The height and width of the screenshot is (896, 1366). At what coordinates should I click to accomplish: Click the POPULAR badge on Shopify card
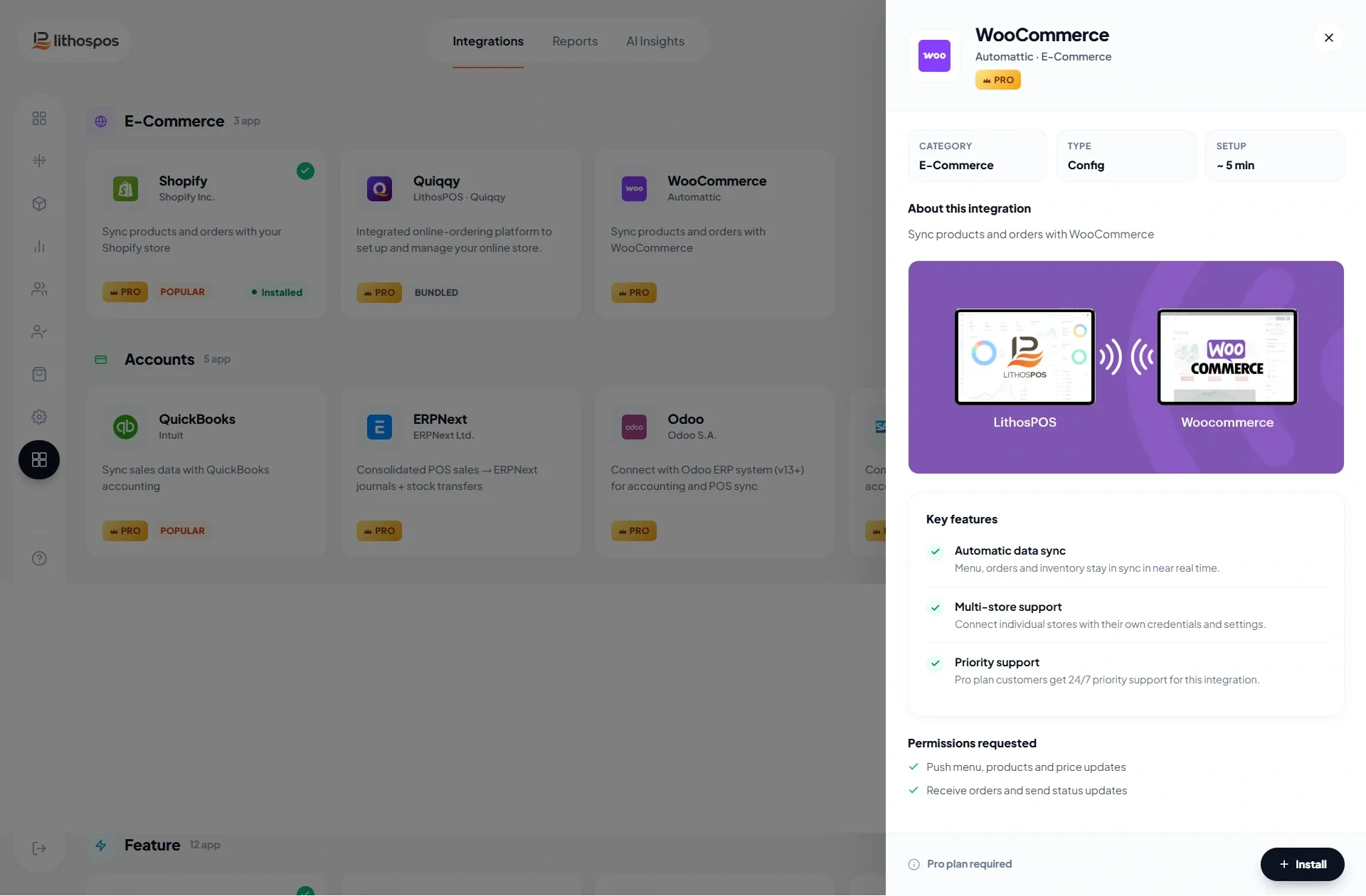click(x=182, y=292)
